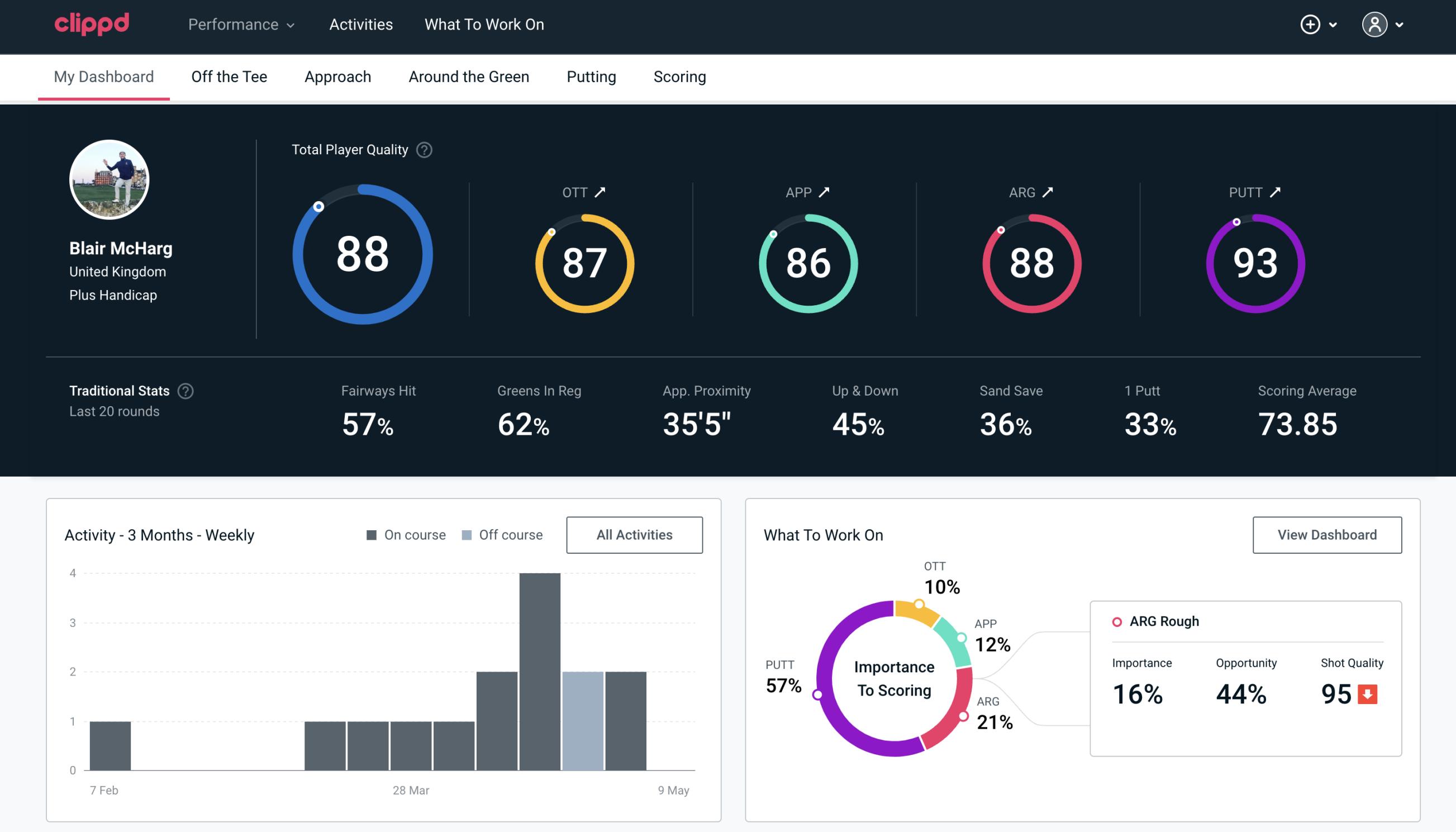The image size is (1456, 832).
Task: Switch to the Scoring tab
Action: (x=680, y=76)
